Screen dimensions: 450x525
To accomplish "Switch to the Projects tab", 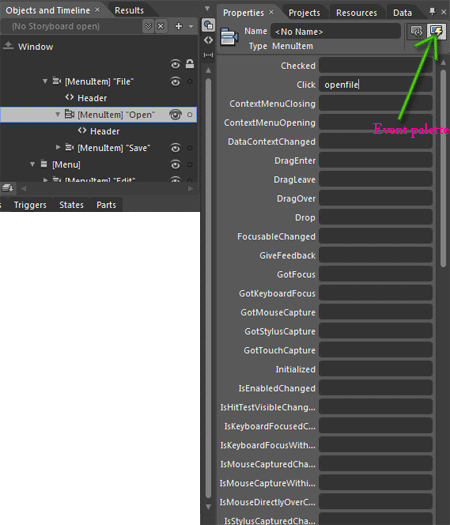I will click(304, 13).
